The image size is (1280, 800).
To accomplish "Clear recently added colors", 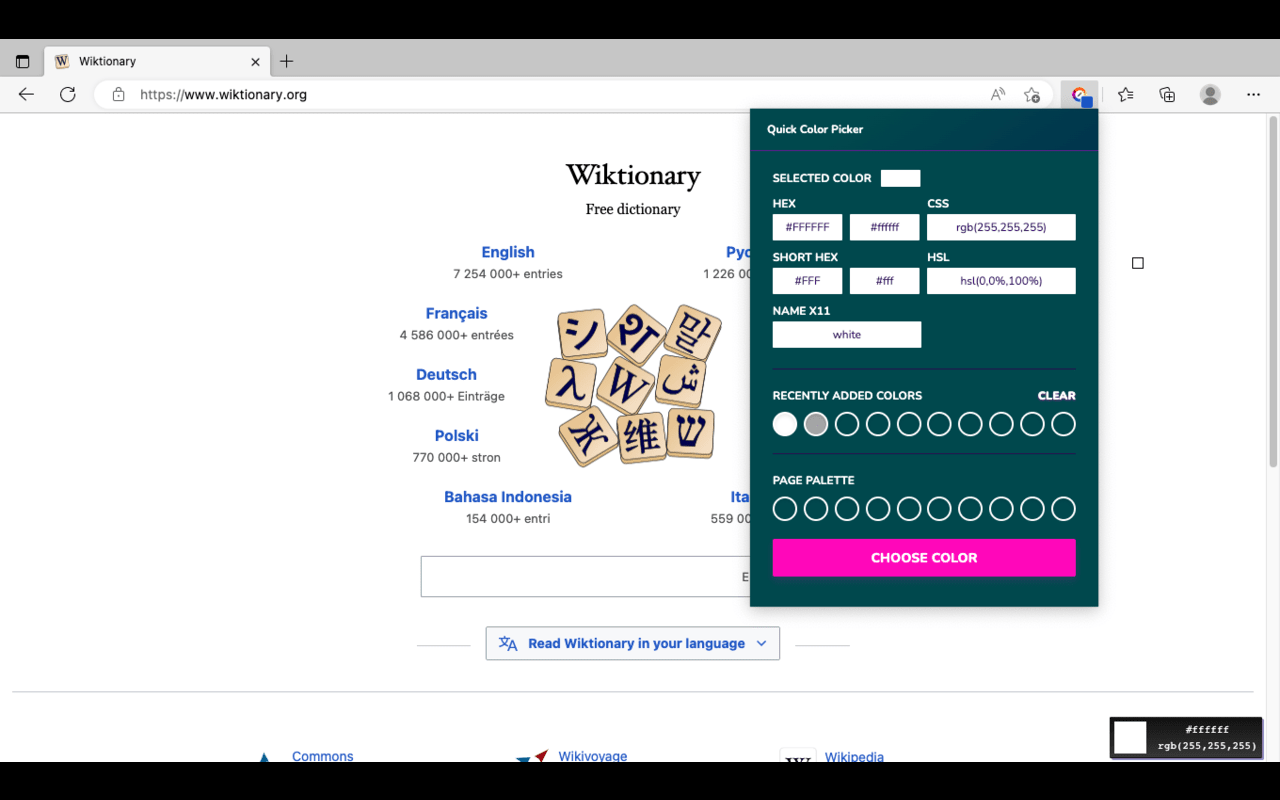I will click(1056, 395).
